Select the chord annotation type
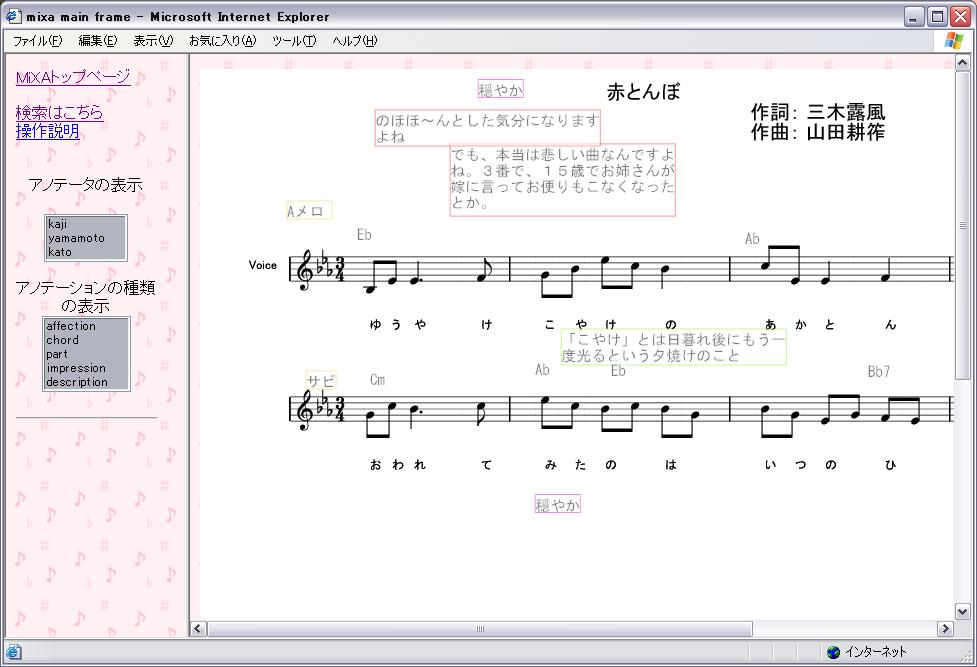The height and width of the screenshot is (667, 977). click(x=86, y=340)
